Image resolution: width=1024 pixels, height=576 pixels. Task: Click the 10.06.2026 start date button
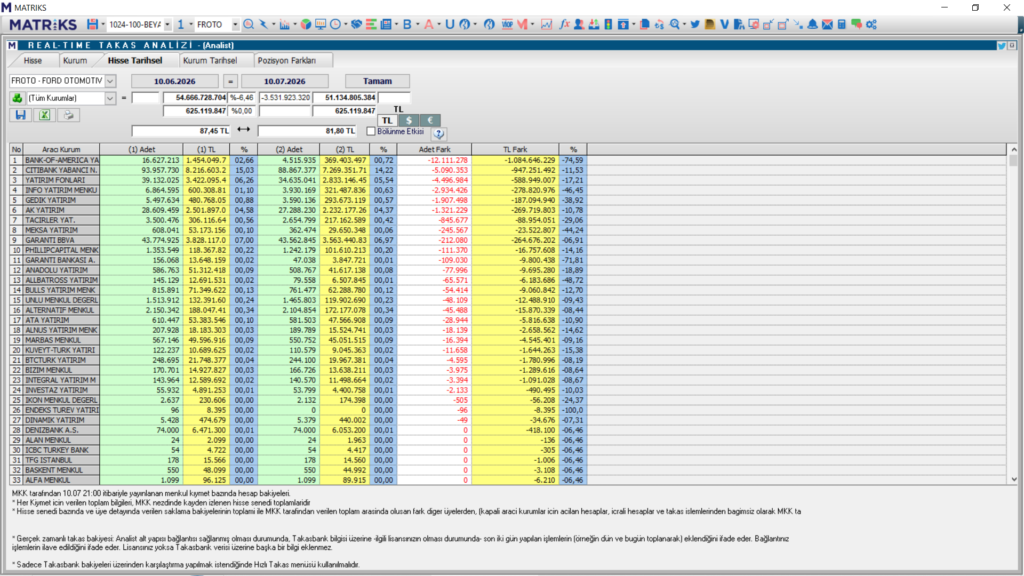174,81
